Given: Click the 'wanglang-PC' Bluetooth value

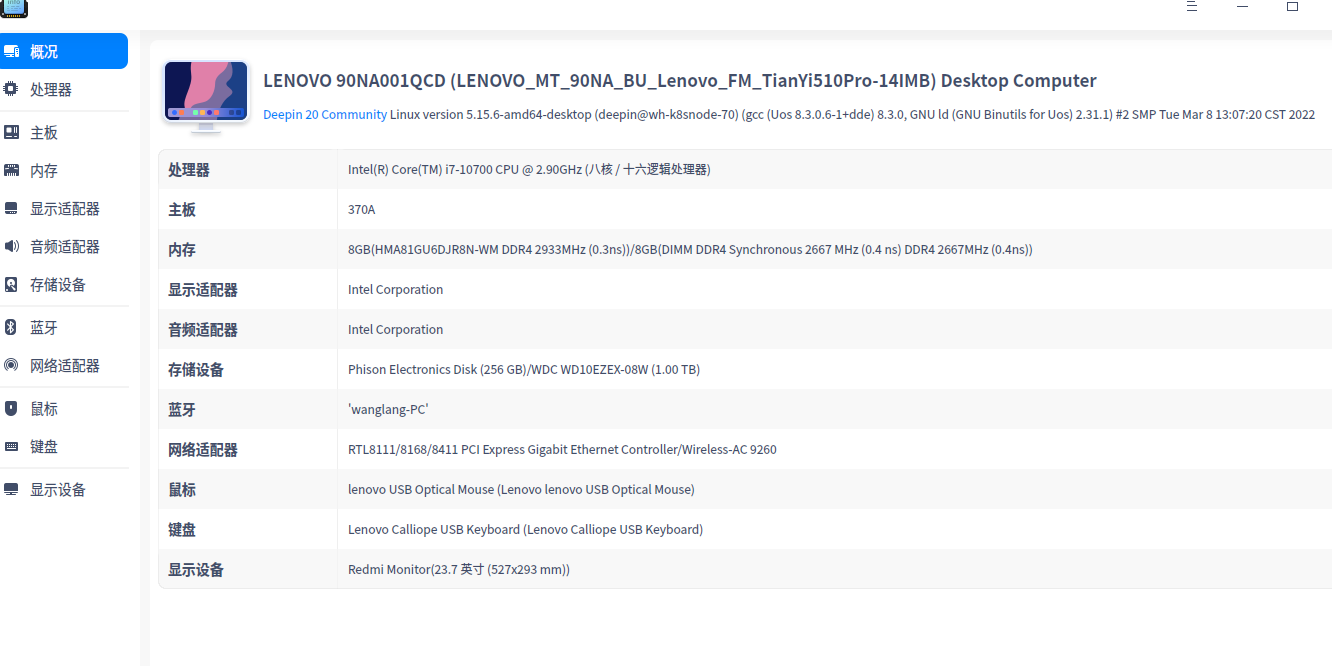Looking at the screenshot, I should coord(388,410).
